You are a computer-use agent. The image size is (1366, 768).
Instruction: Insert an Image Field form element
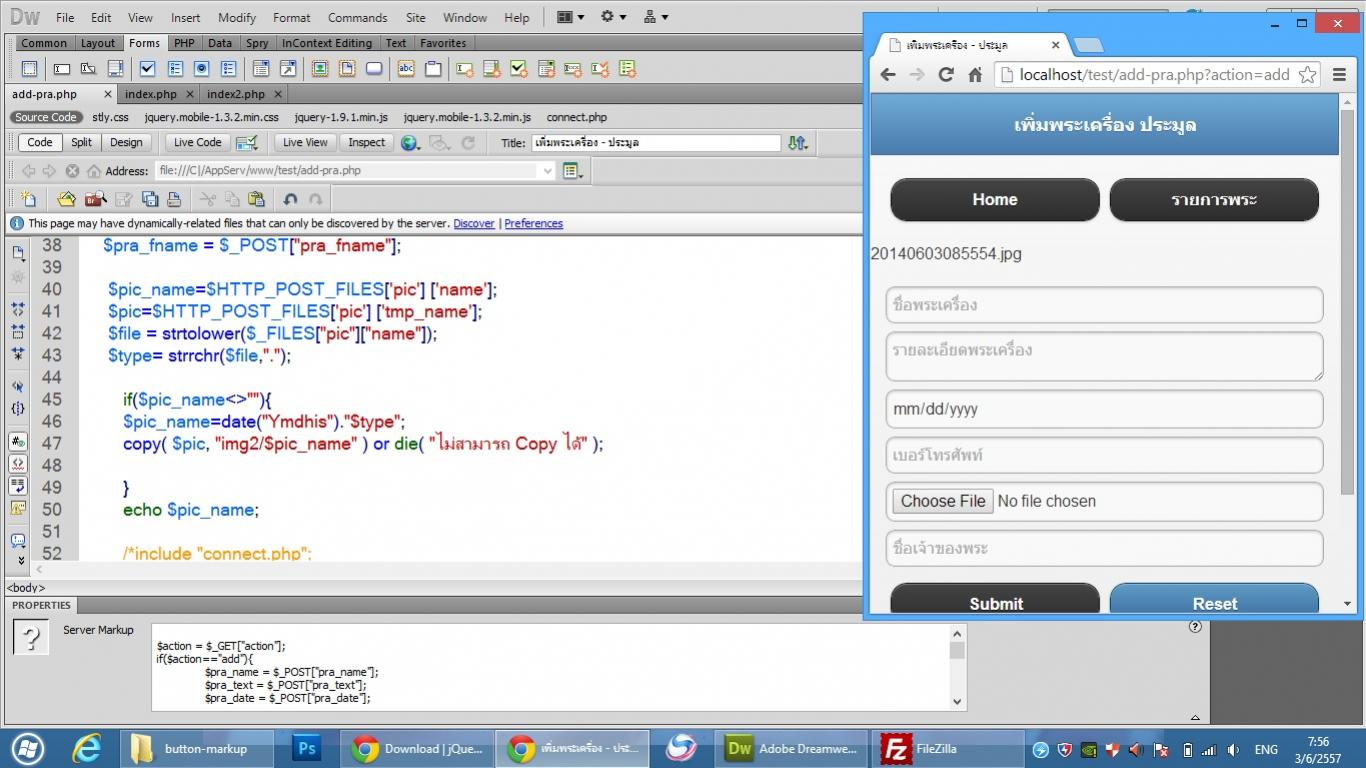pos(320,69)
